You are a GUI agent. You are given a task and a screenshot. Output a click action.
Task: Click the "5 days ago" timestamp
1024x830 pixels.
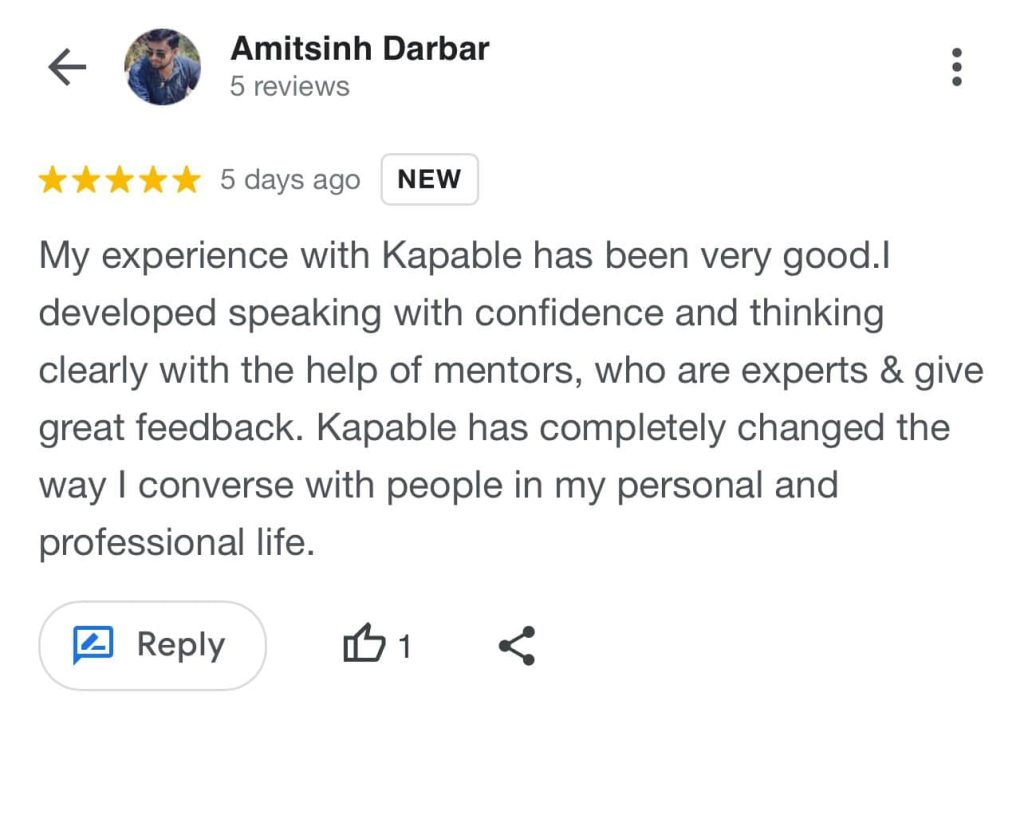coord(290,181)
